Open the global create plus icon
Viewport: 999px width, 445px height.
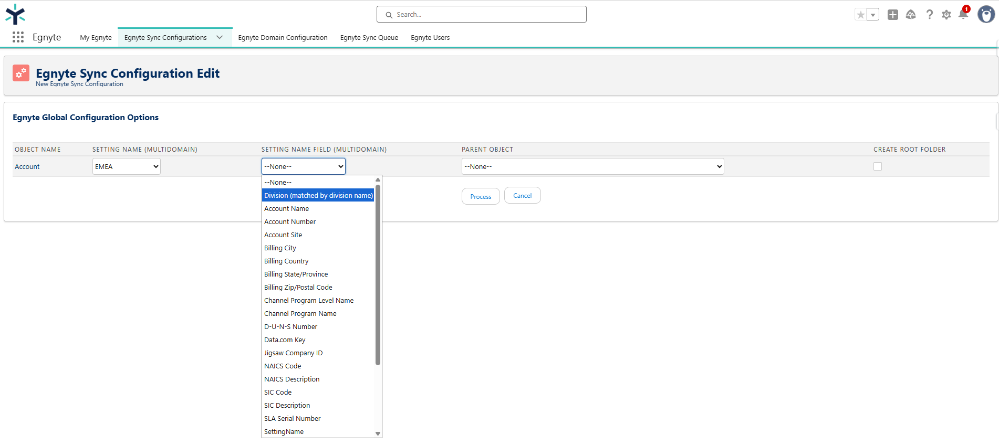pos(893,15)
